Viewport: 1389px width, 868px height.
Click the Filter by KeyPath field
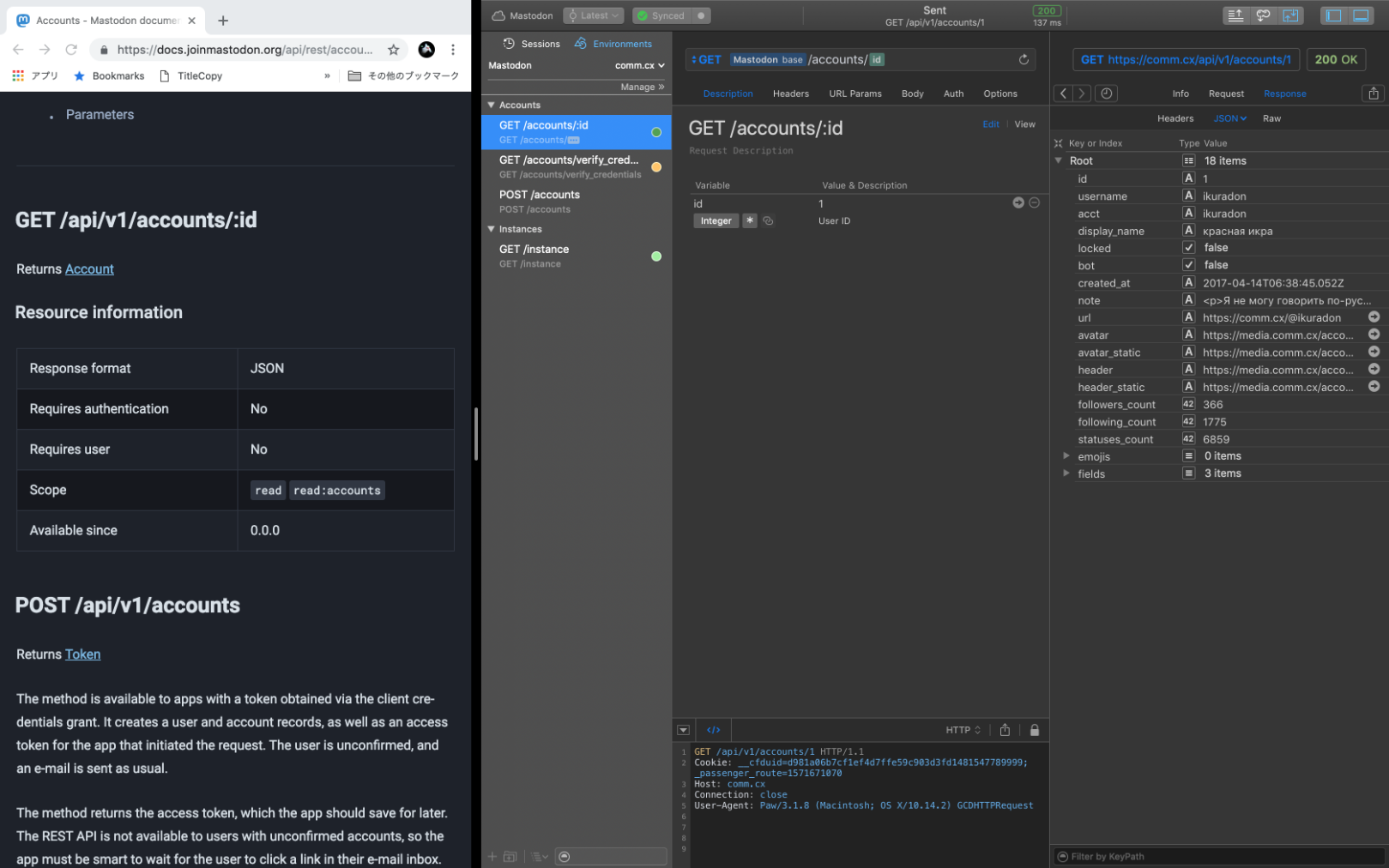point(1218,856)
